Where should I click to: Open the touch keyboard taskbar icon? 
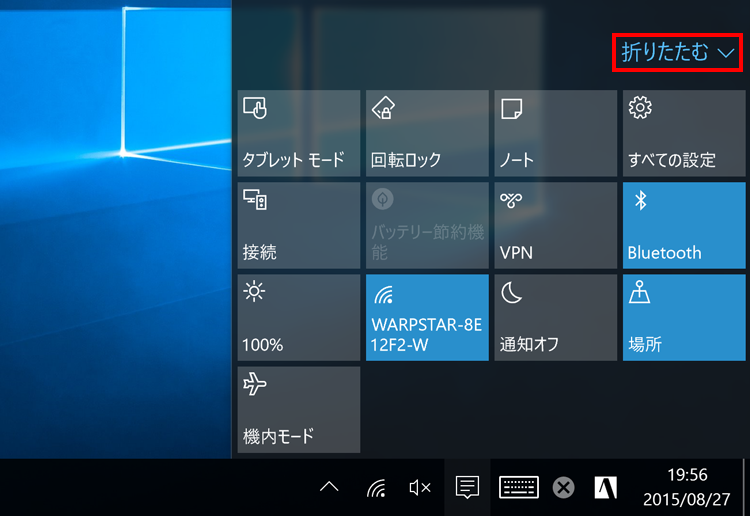[519, 488]
